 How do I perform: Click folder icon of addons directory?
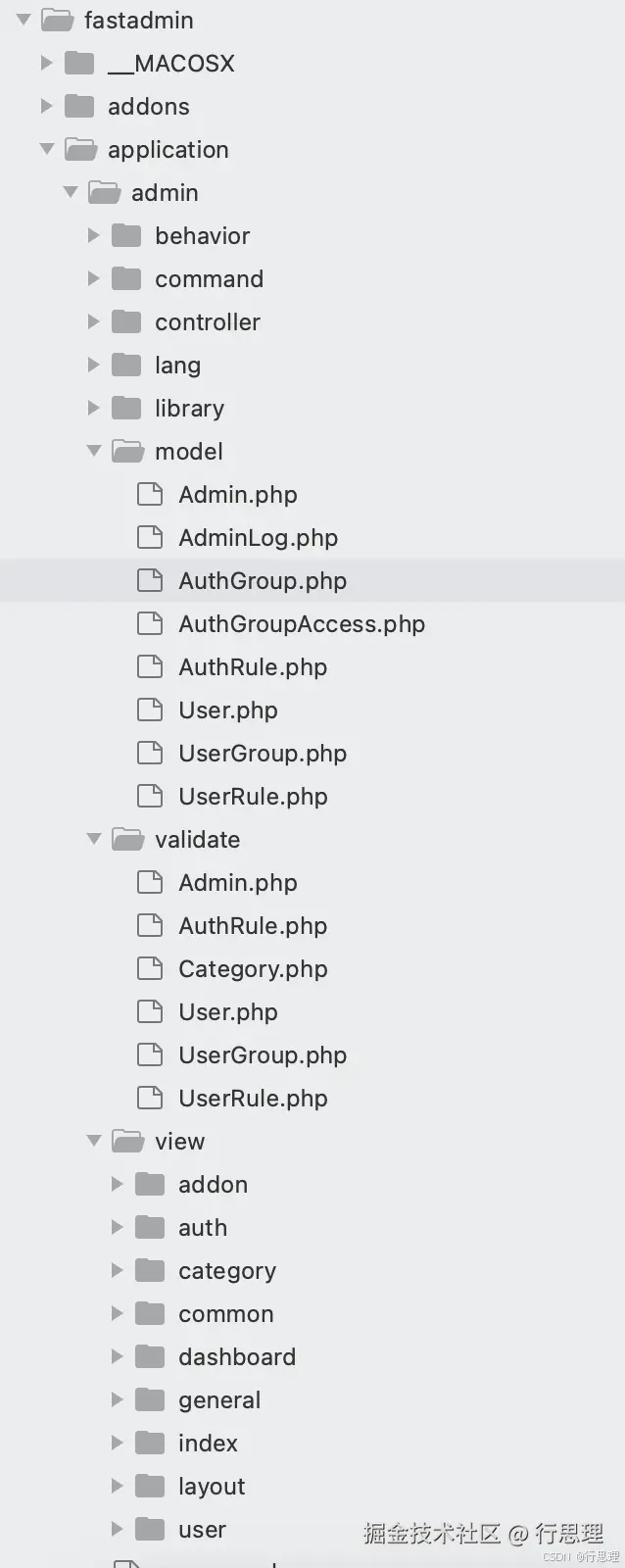(x=79, y=106)
